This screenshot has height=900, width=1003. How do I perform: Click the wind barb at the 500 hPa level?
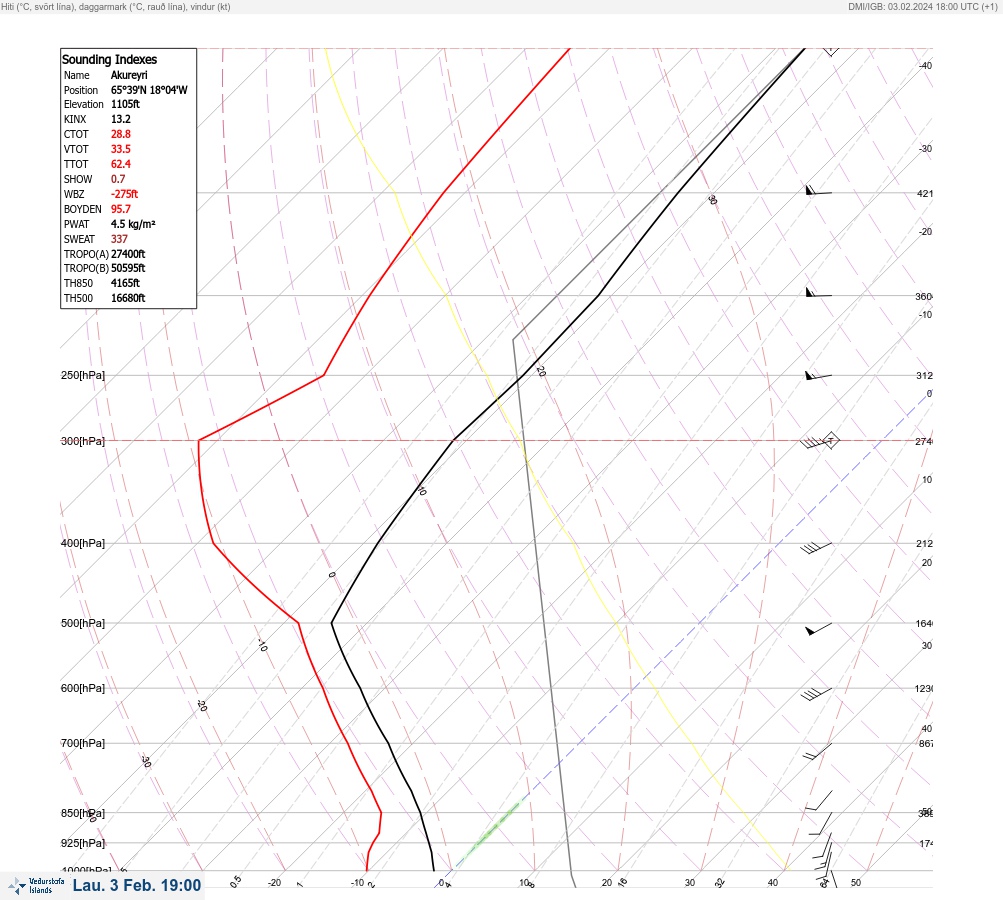coord(818,629)
